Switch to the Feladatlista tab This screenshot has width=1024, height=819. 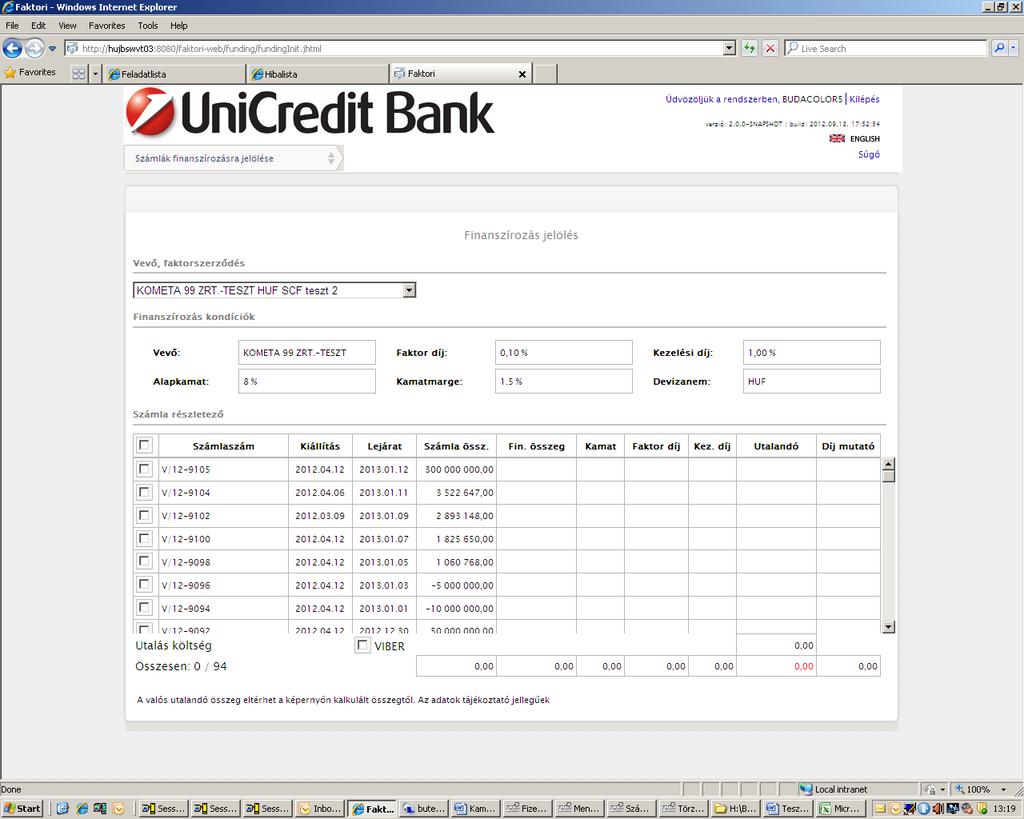pyautogui.click(x=174, y=74)
